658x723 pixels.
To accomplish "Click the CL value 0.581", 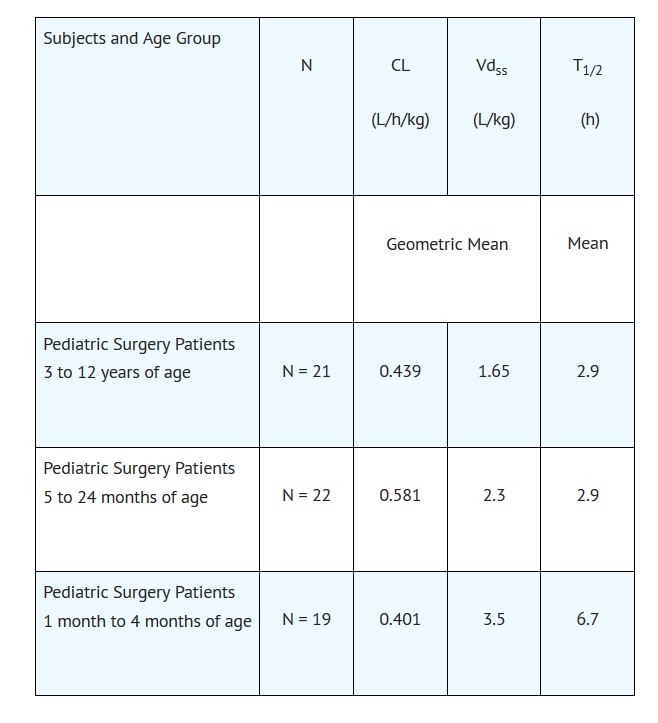I will [400, 495].
